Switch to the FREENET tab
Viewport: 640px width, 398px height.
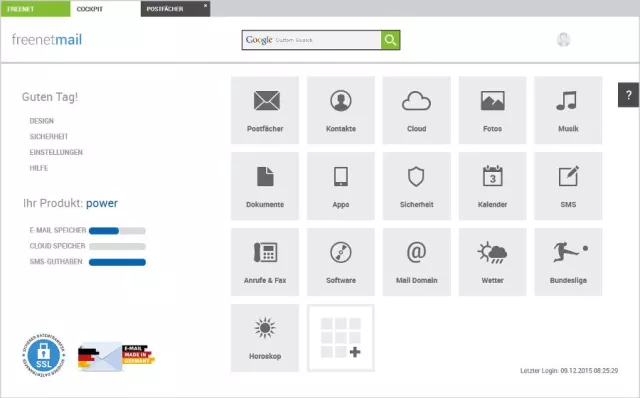[36, 9]
